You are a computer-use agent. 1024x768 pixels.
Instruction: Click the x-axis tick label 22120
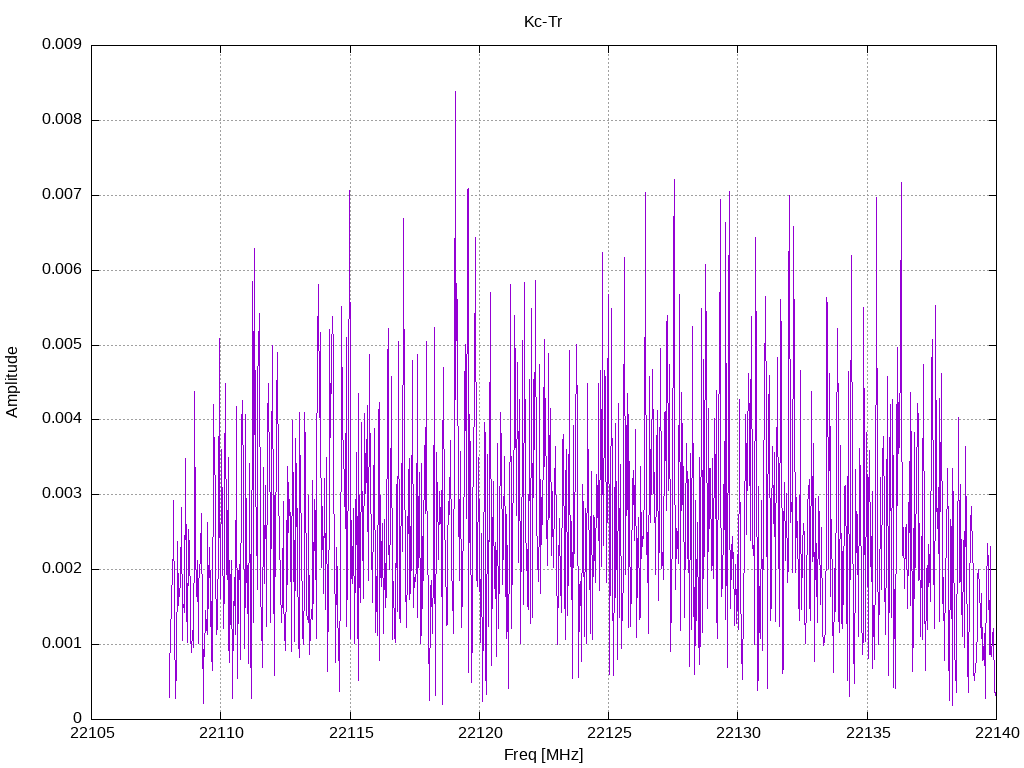pyautogui.click(x=480, y=733)
